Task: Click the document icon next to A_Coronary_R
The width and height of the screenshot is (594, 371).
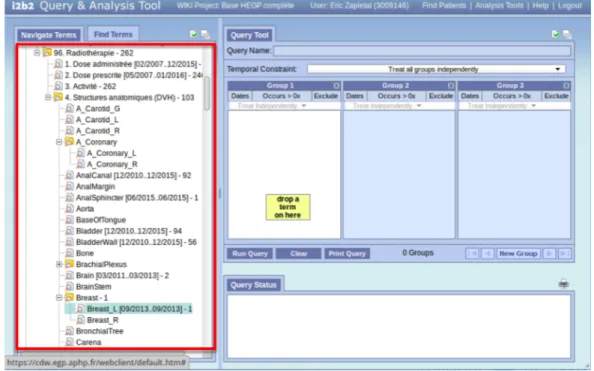Action: click(80, 164)
